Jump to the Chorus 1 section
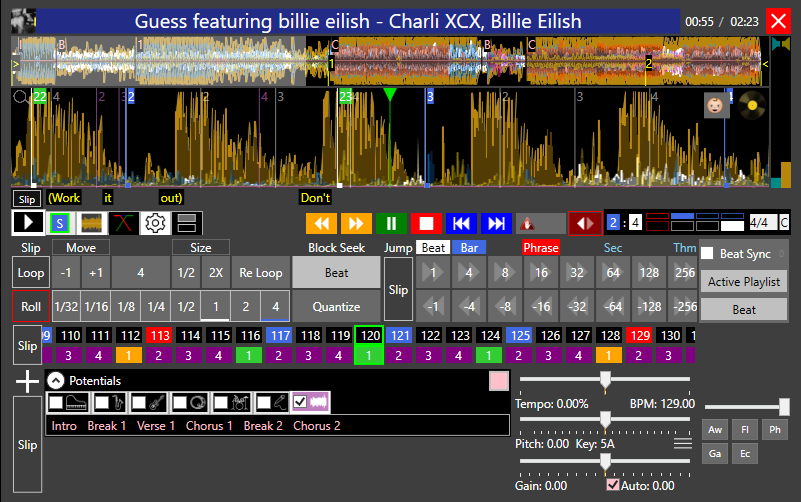 coord(209,426)
